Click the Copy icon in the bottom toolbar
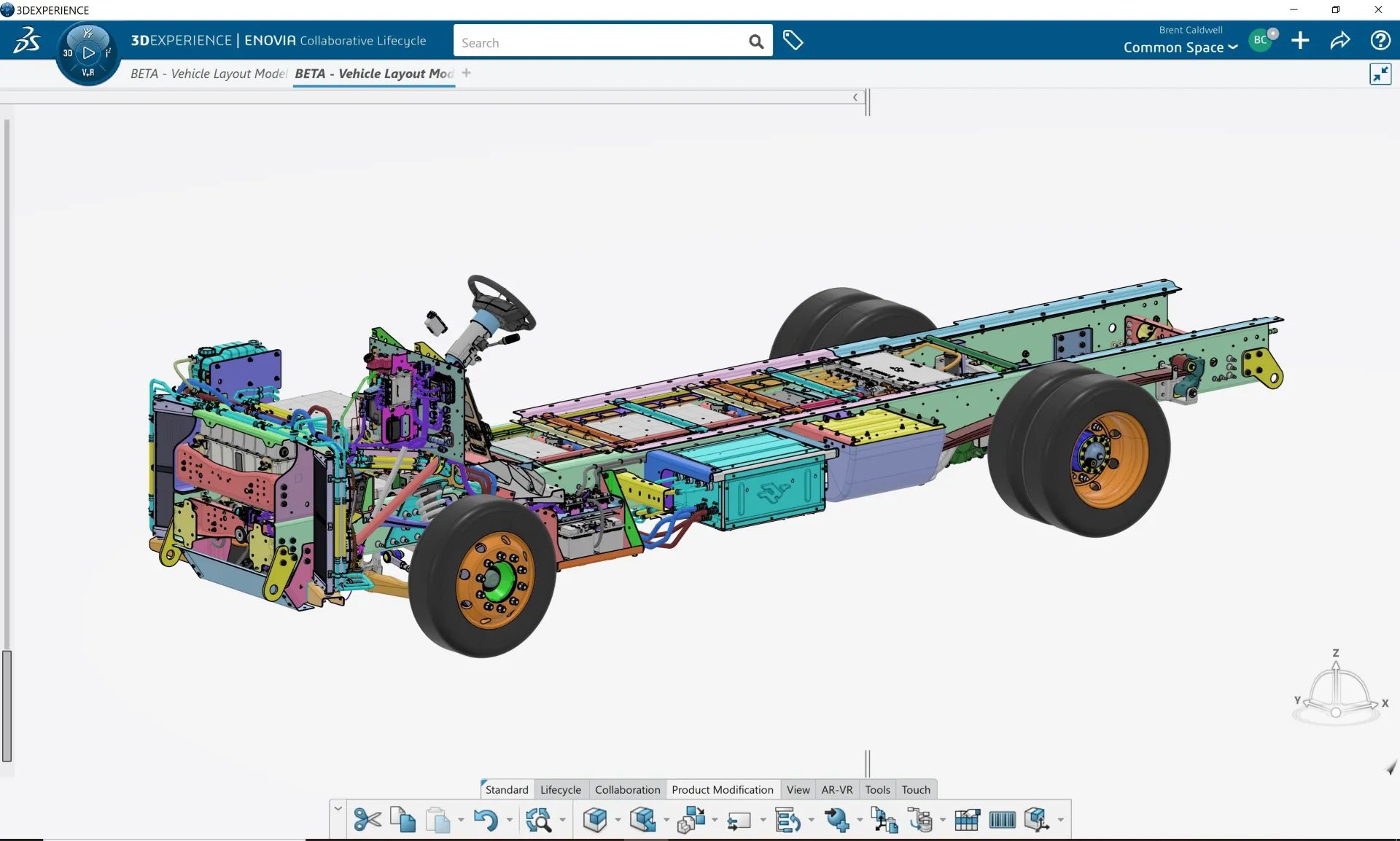This screenshot has width=1400, height=841. click(402, 818)
